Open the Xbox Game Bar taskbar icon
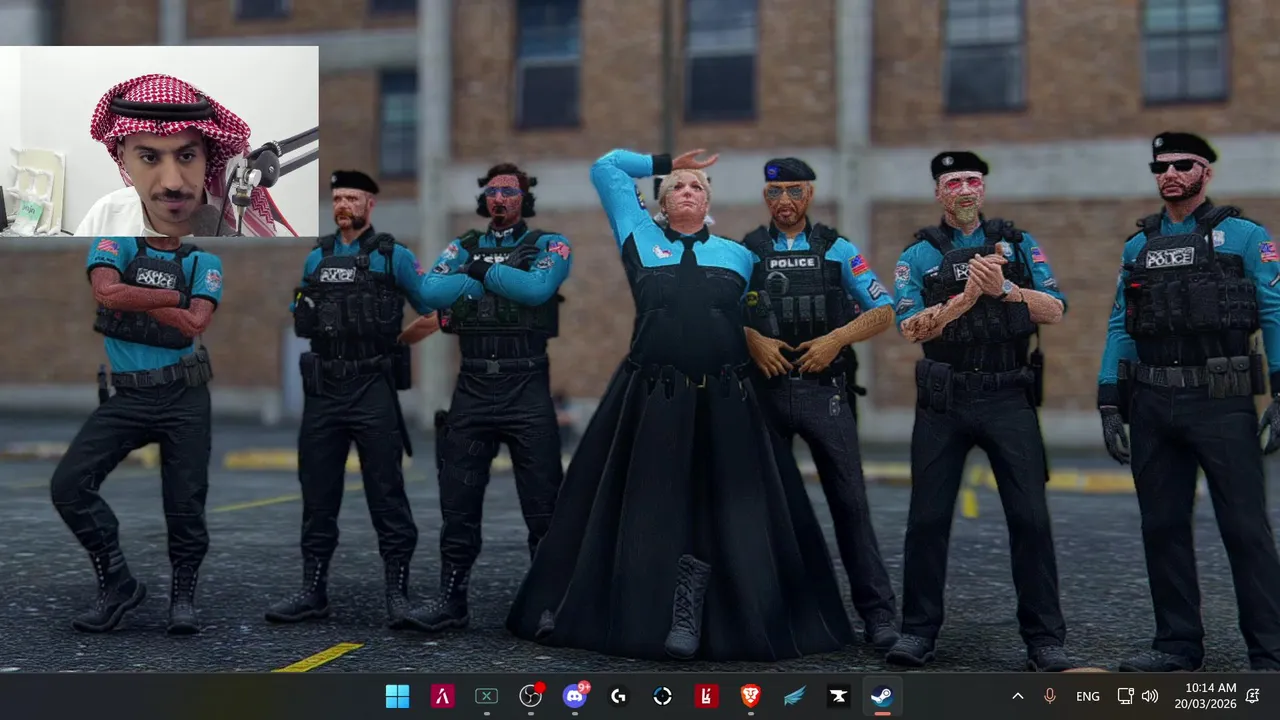Viewport: 1280px width, 720px height. tap(486, 696)
